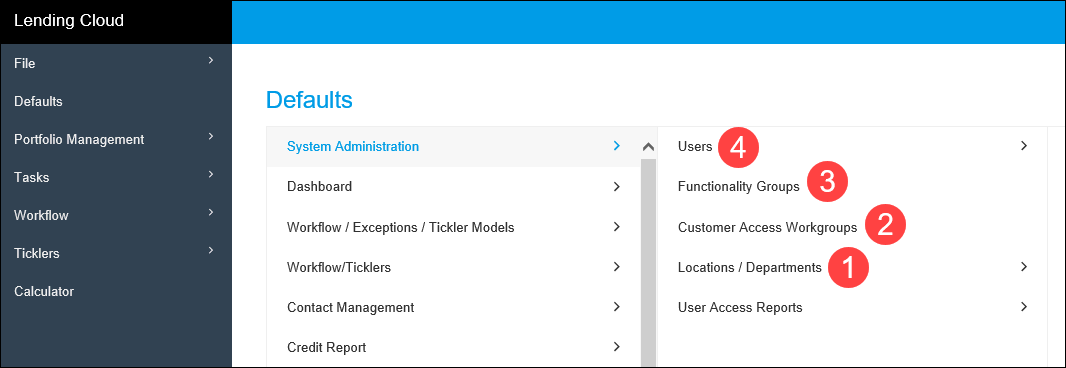Expand the Ticklers chevron in sidebar

coord(211,251)
